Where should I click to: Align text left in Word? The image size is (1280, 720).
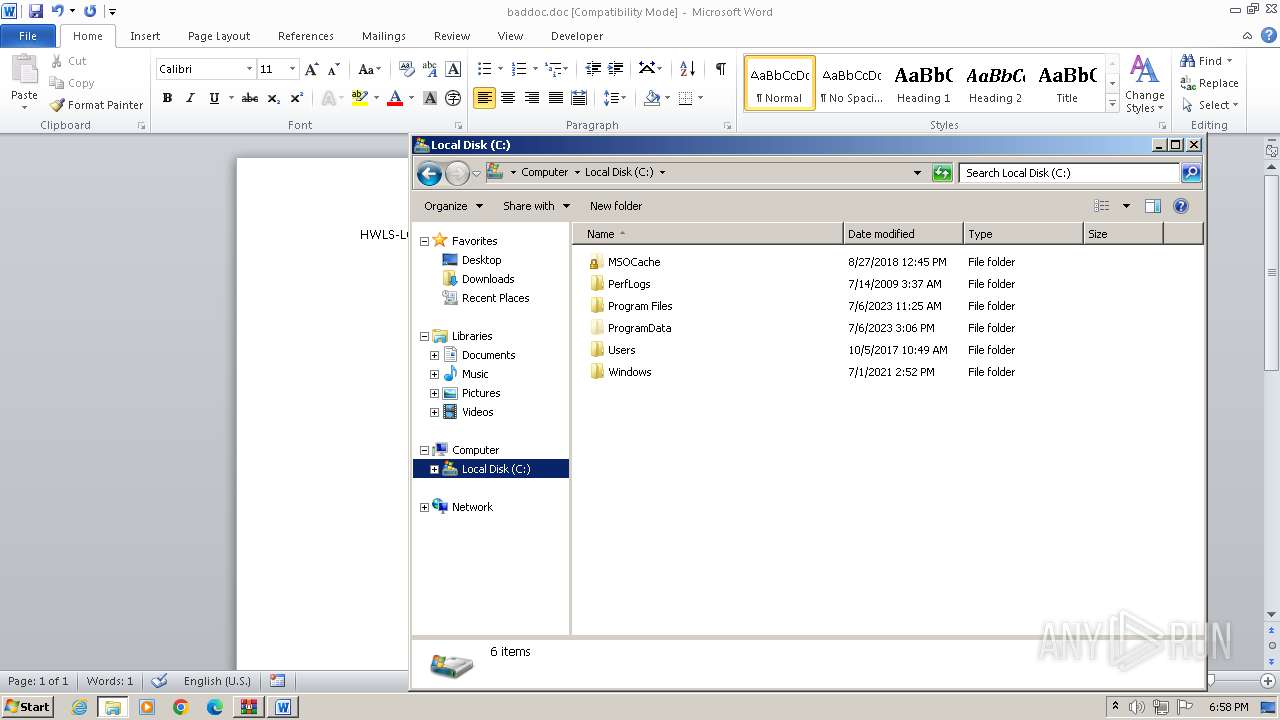pyautogui.click(x=484, y=98)
